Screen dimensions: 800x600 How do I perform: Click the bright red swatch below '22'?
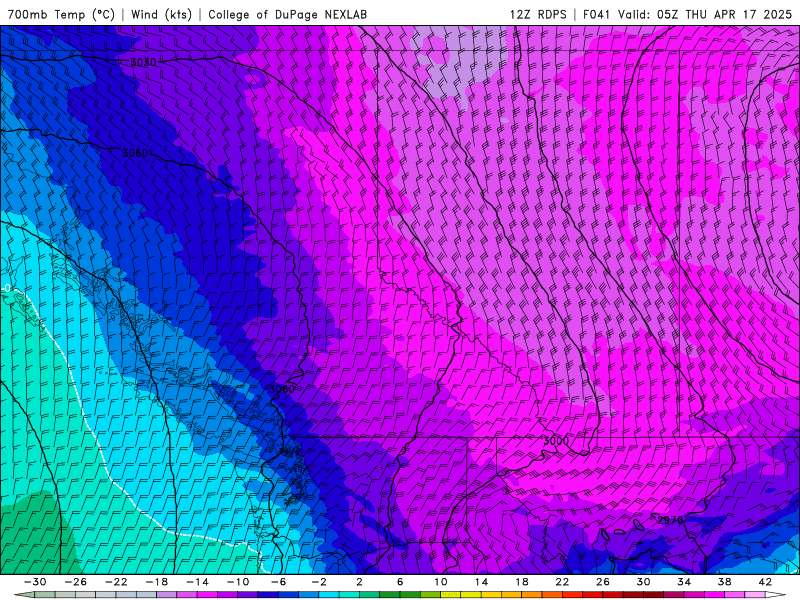pyautogui.click(x=572, y=595)
